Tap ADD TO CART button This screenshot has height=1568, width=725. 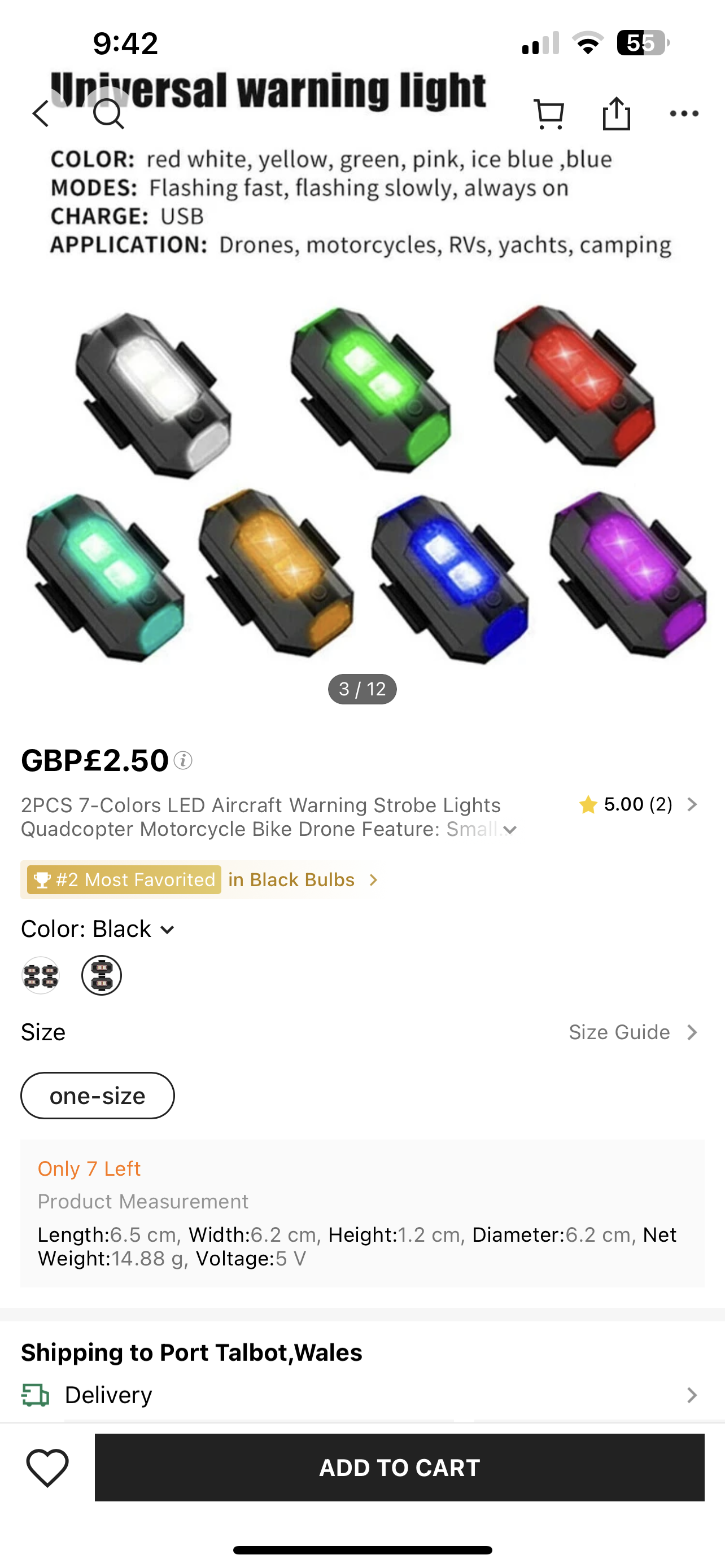point(399,1467)
